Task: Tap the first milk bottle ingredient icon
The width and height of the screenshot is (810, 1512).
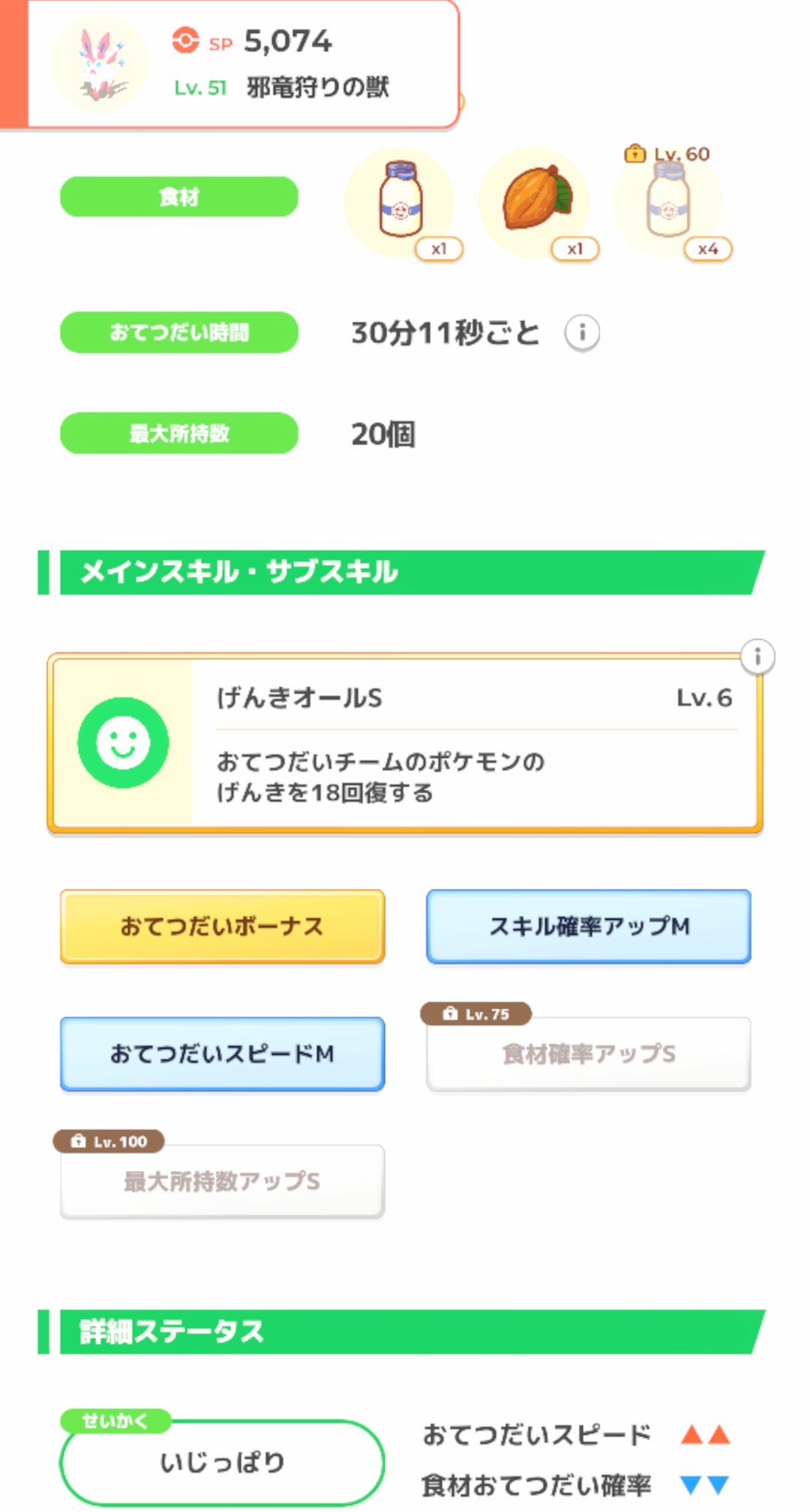Action: [x=400, y=201]
